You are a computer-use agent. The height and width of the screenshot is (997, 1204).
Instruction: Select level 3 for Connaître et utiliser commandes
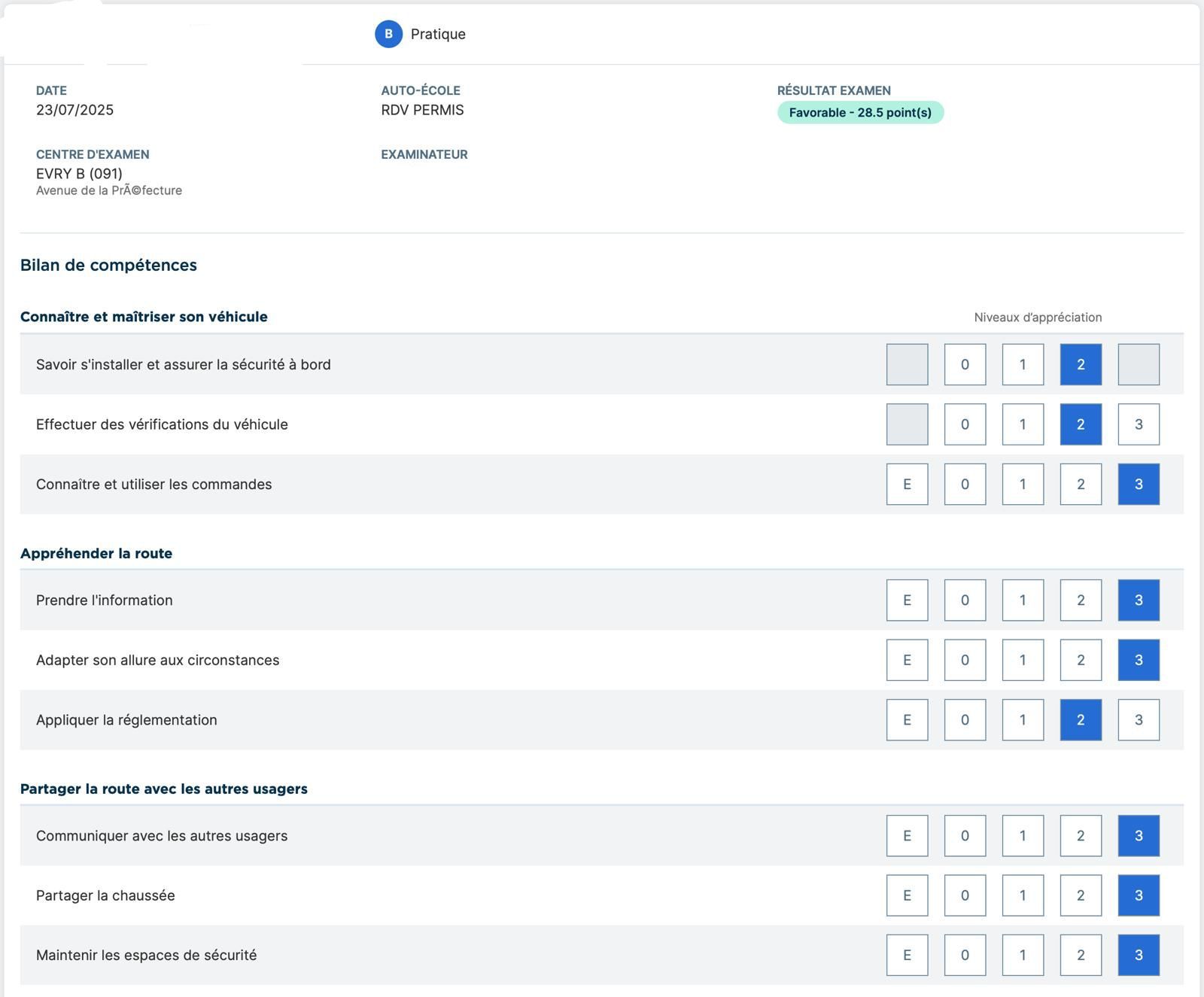click(x=1139, y=484)
